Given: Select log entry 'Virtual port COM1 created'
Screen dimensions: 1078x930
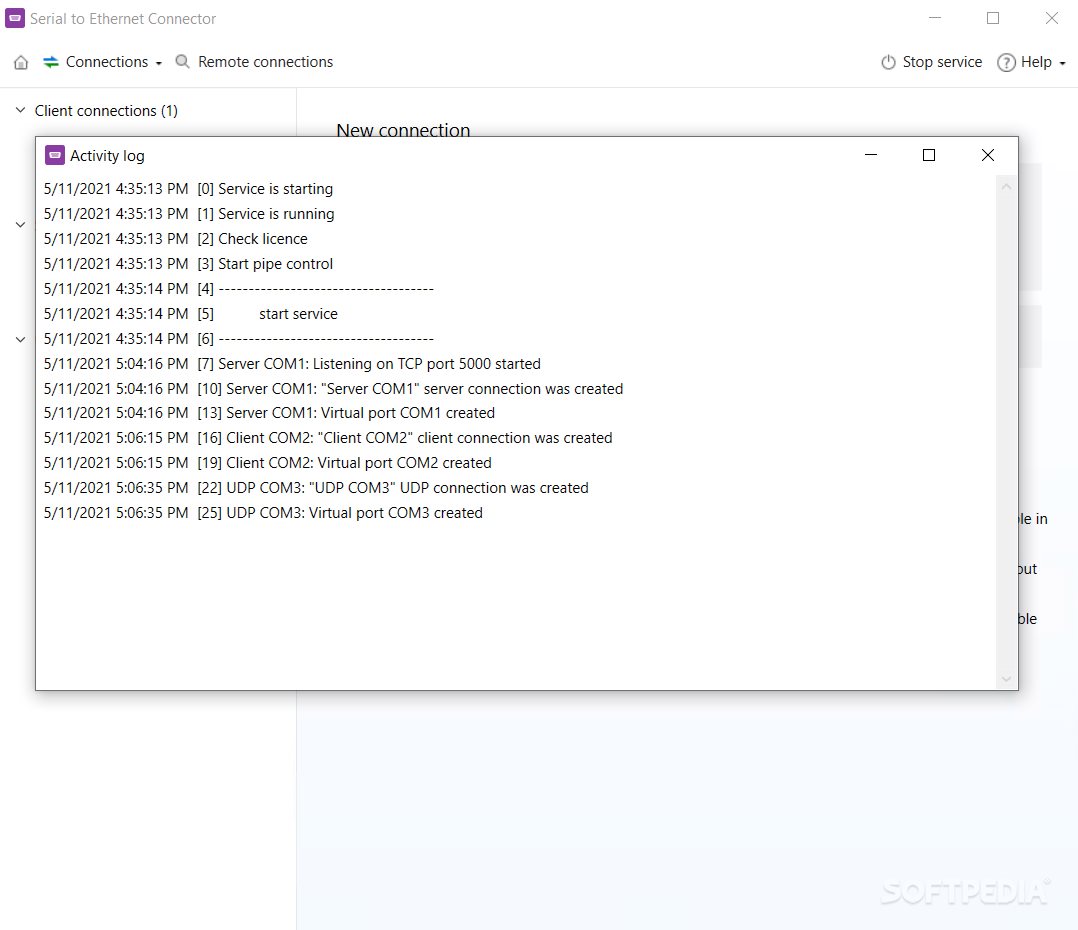Looking at the screenshot, I should coord(270,413).
